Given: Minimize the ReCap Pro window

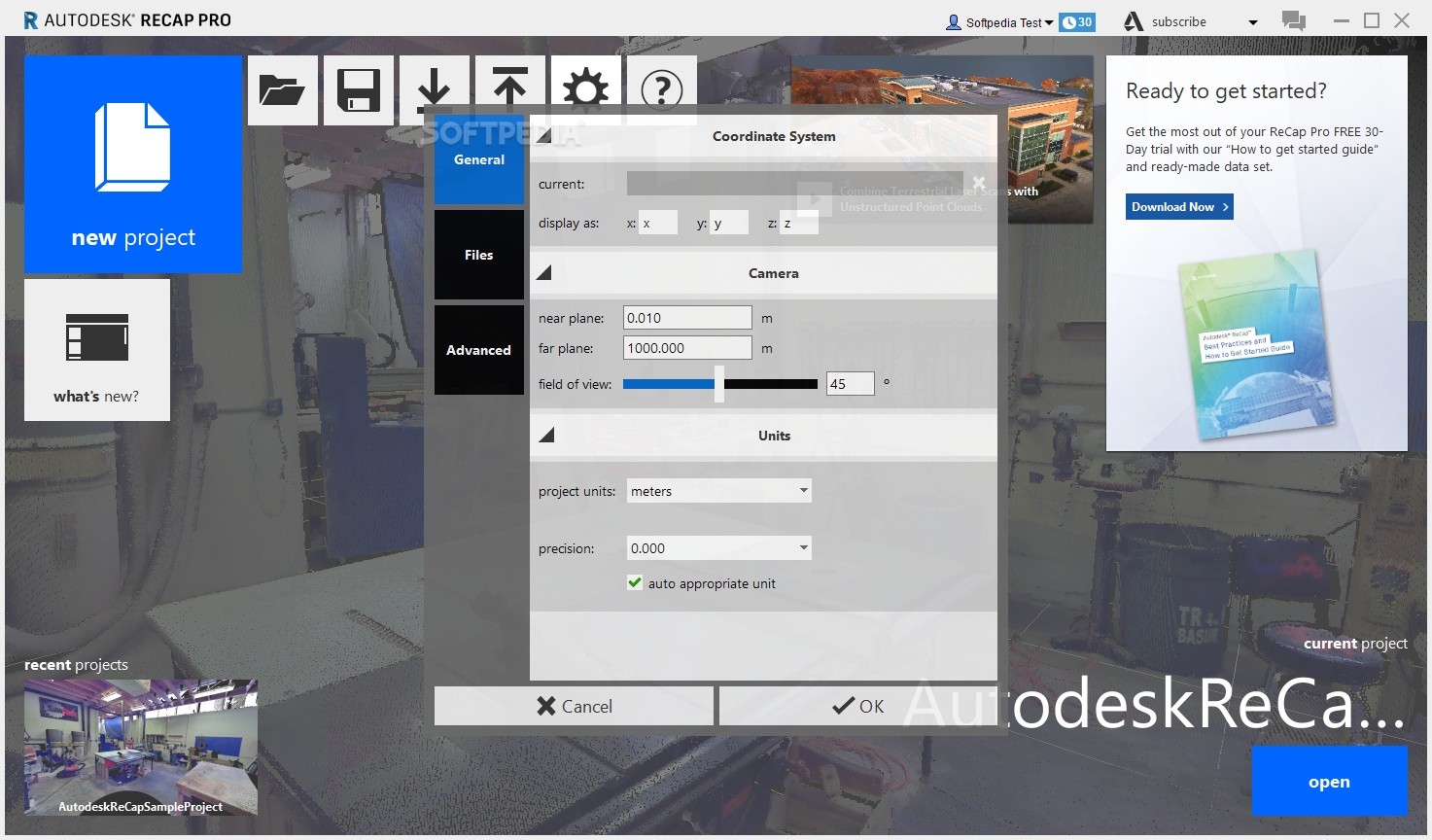Looking at the screenshot, I should [x=1342, y=20].
